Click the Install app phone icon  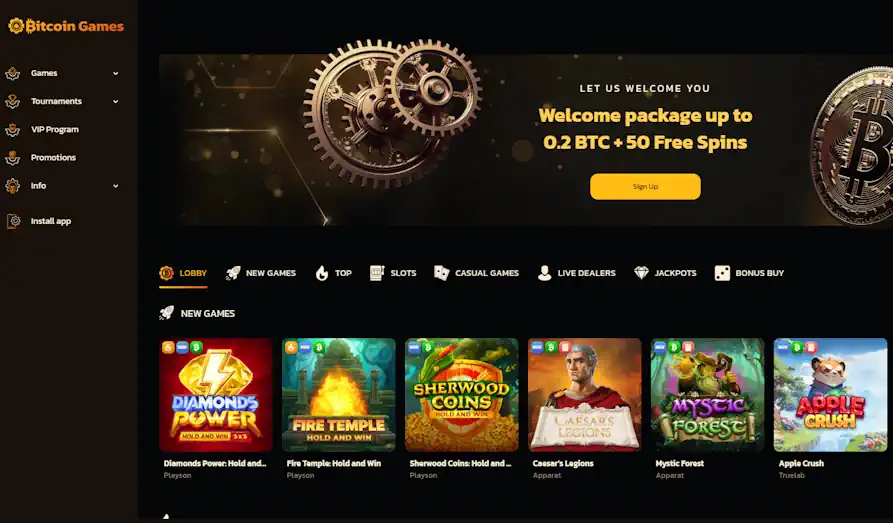pos(14,221)
